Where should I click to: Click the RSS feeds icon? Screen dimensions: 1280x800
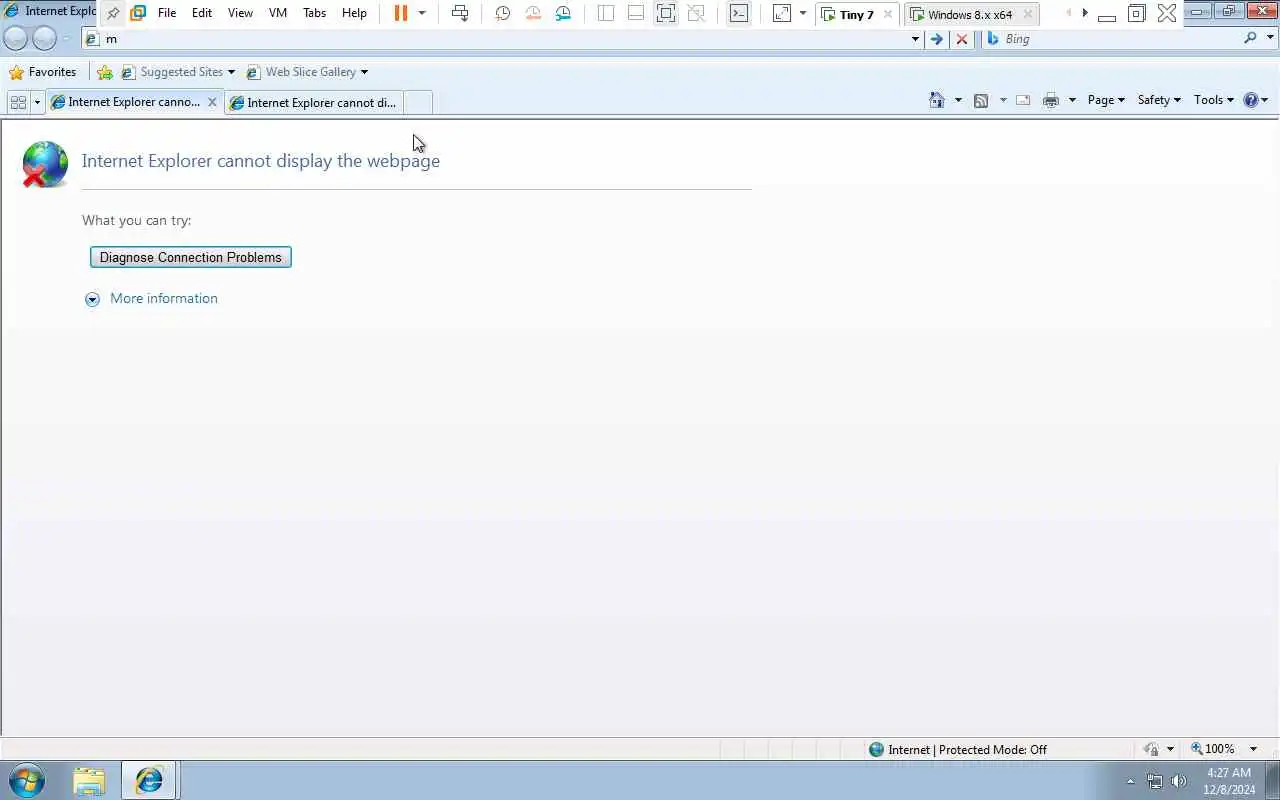[x=981, y=100]
